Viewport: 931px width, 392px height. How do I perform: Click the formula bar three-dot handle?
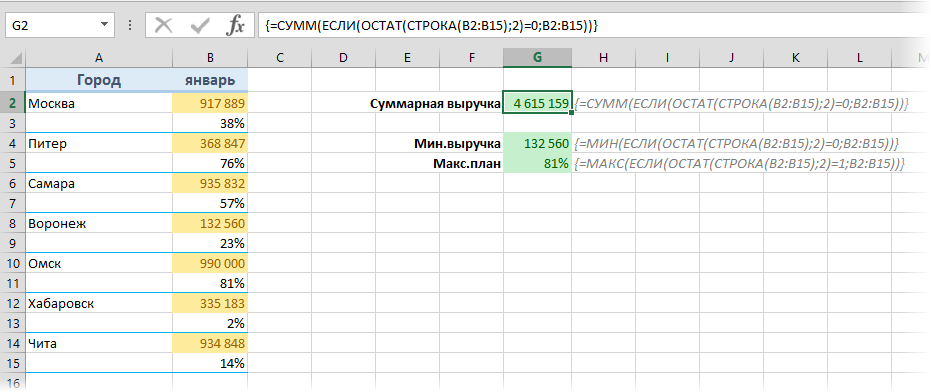click(x=130, y=26)
